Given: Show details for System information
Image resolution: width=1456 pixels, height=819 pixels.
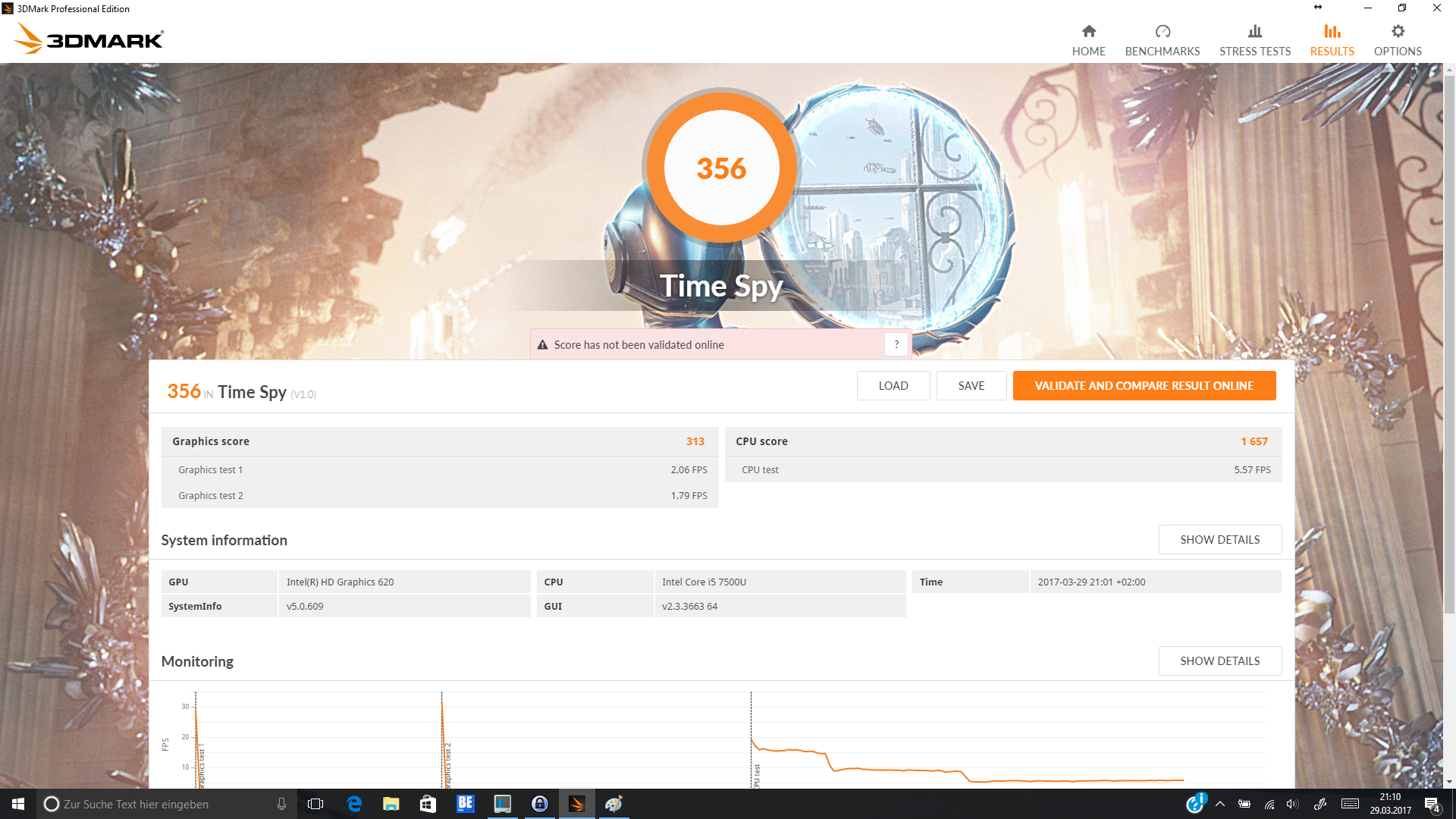Looking at the screenshot, I should click(x=1219, y=539).
